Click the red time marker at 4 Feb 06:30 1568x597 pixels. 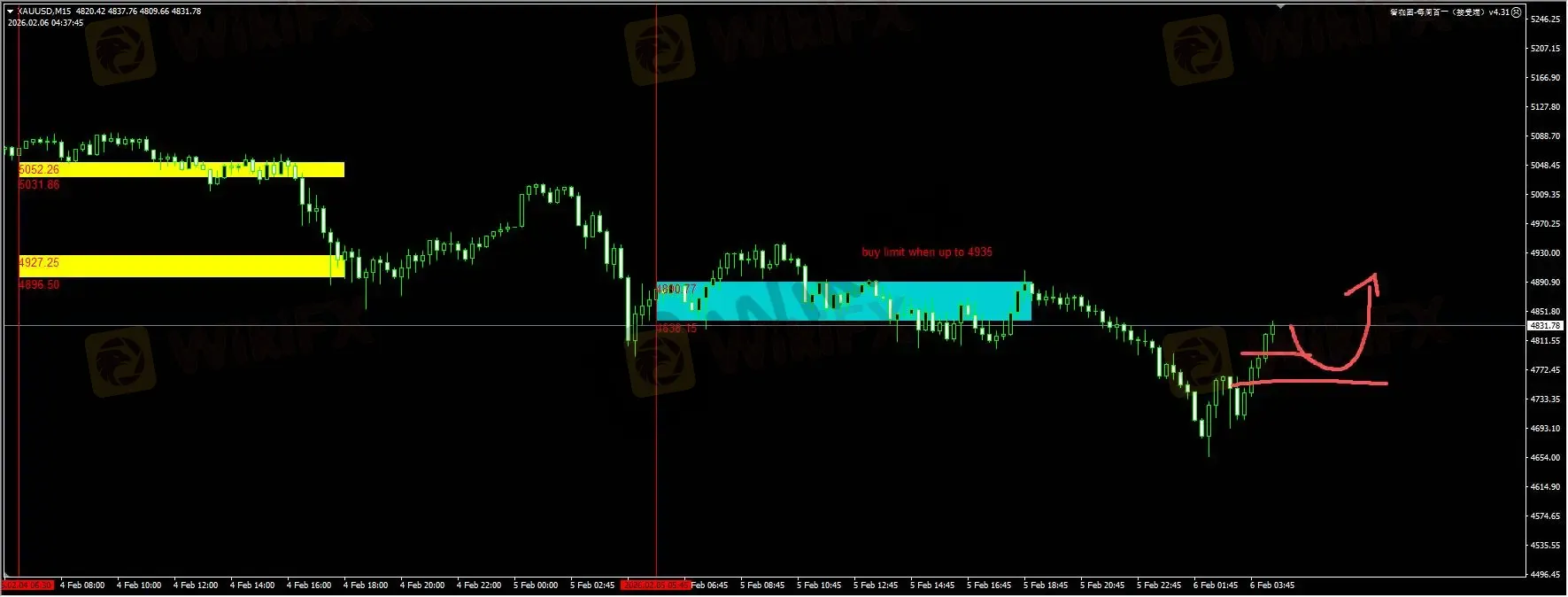click(27, 585)
